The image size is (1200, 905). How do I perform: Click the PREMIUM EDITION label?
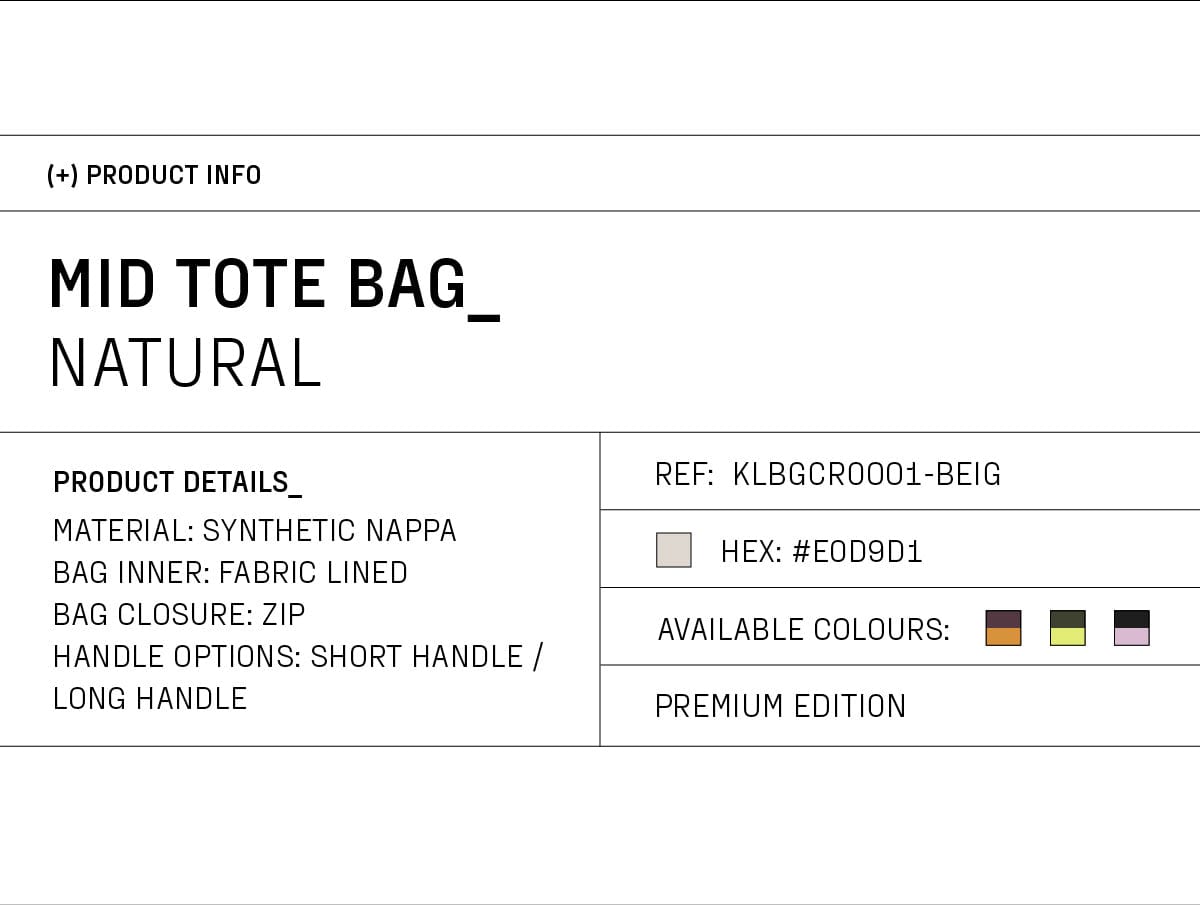click(x=780, y=706)
